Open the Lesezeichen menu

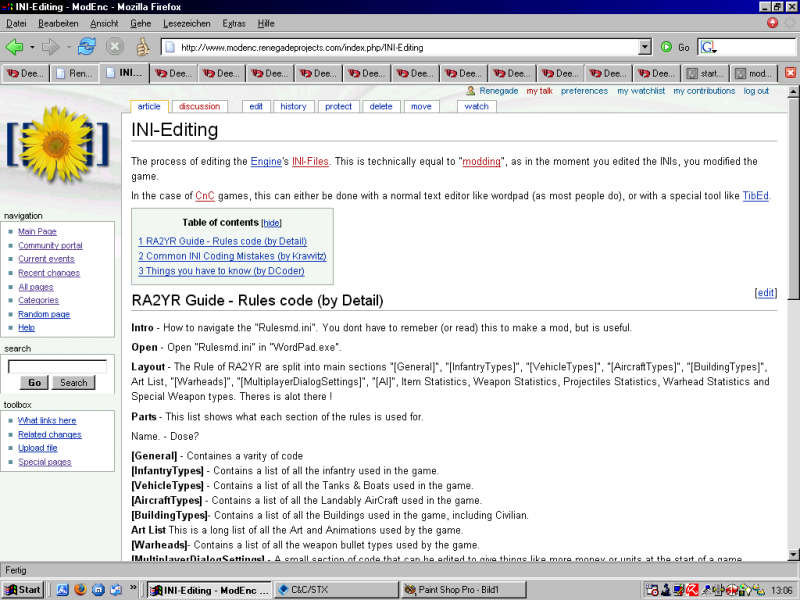(187, 23)
